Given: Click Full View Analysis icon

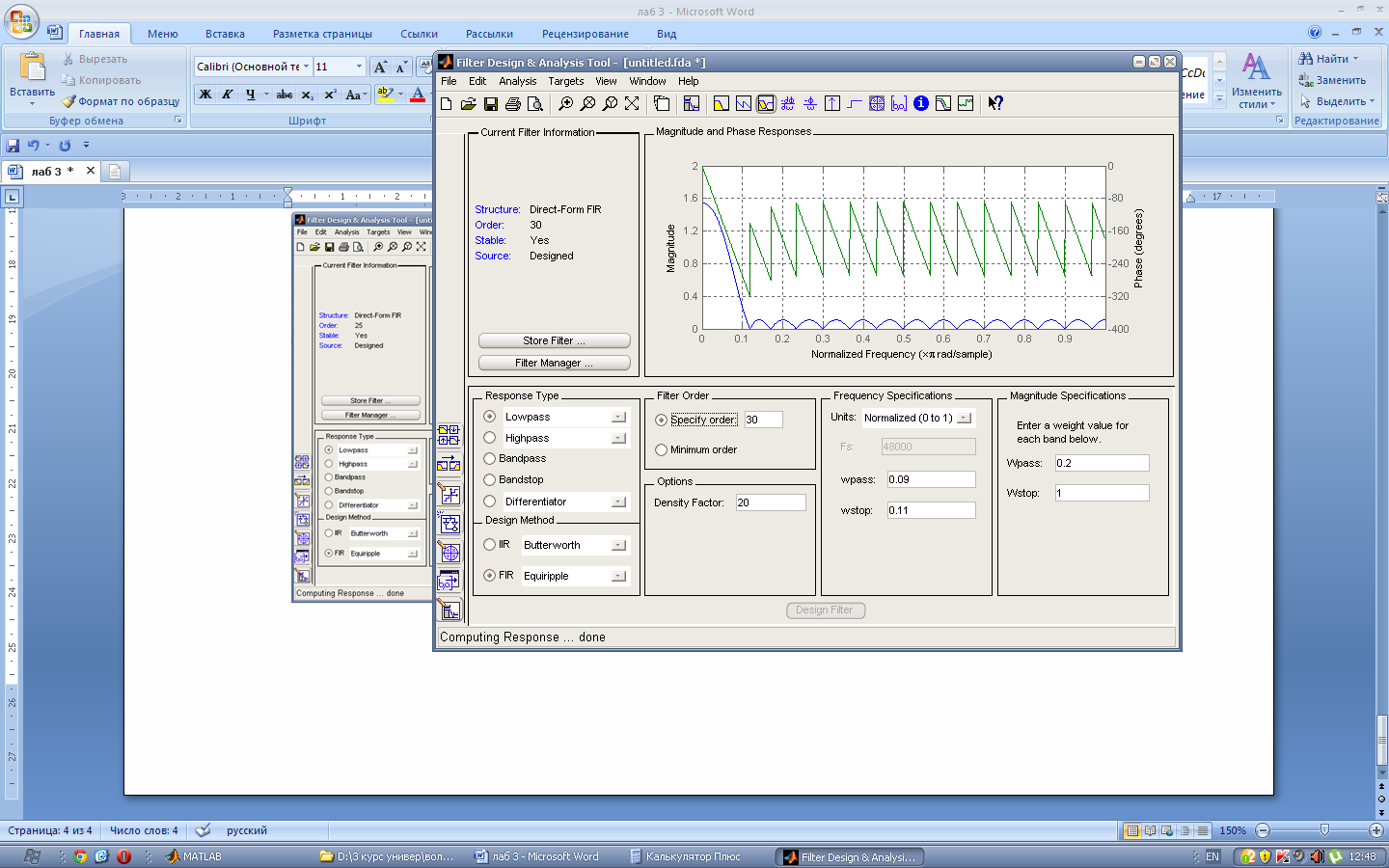Looking at the screenshot, I should (x=662, y=103).
